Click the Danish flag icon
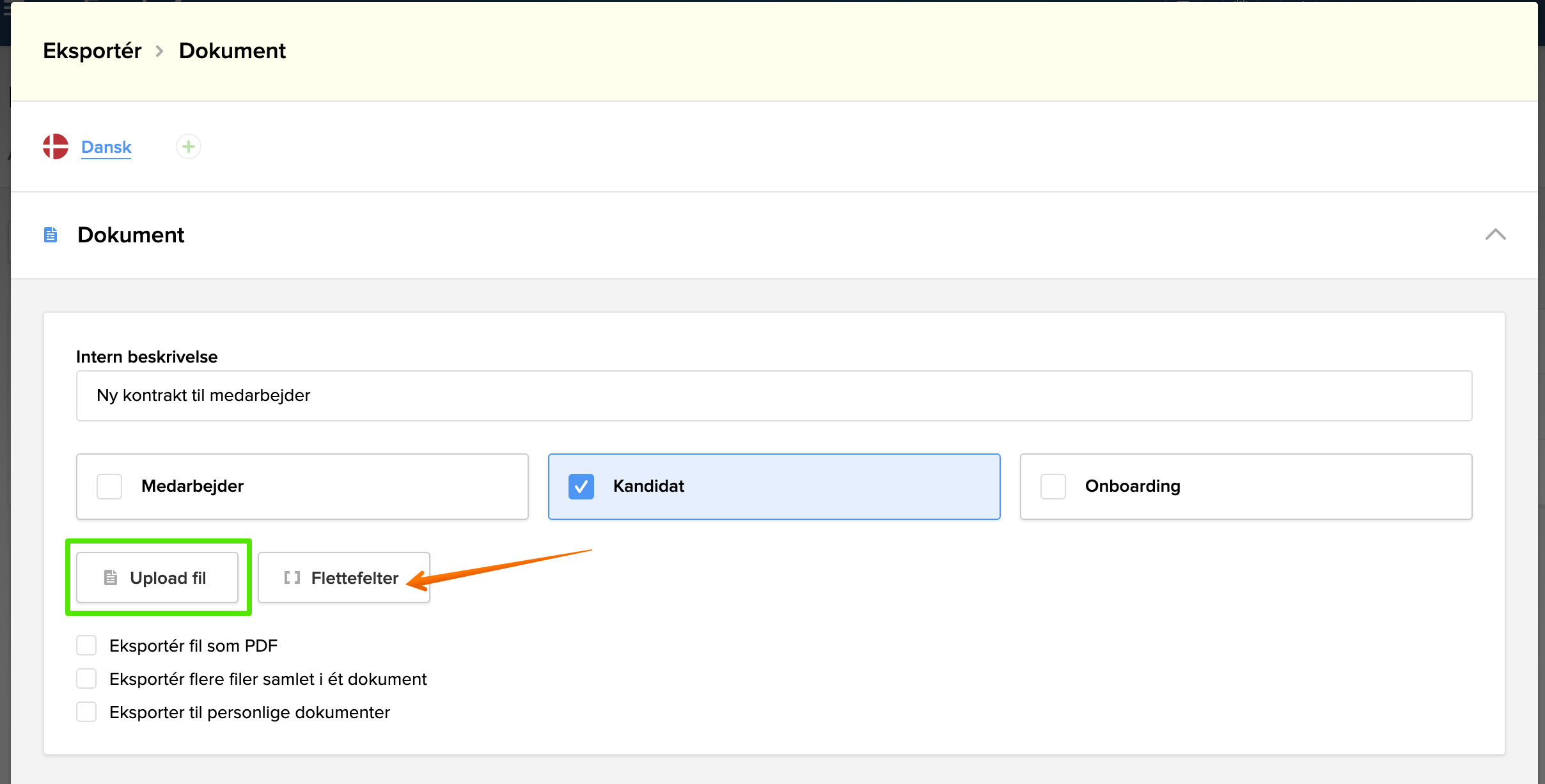Image resolution: width=1545 pixels, height=784 pixels. click(x=56, y=146)
